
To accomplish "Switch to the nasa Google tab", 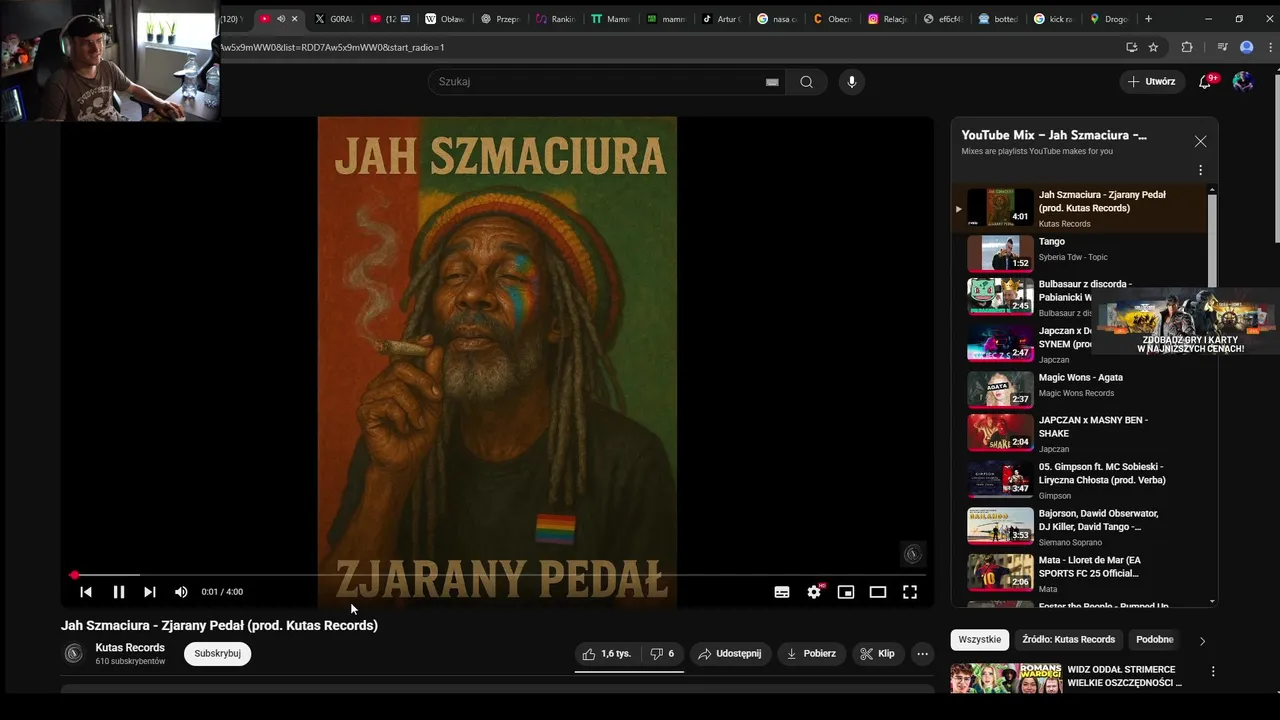I will coord(777,18).
